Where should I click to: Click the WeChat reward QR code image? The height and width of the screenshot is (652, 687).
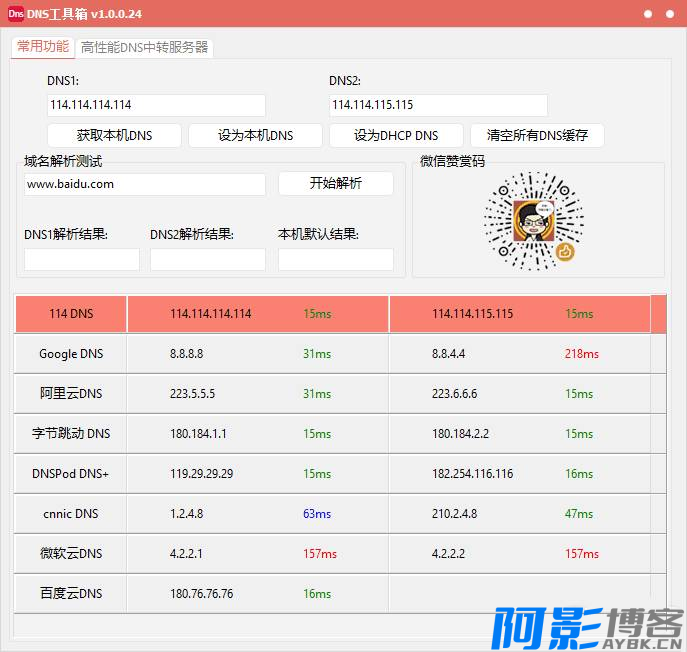coord(534,221)
